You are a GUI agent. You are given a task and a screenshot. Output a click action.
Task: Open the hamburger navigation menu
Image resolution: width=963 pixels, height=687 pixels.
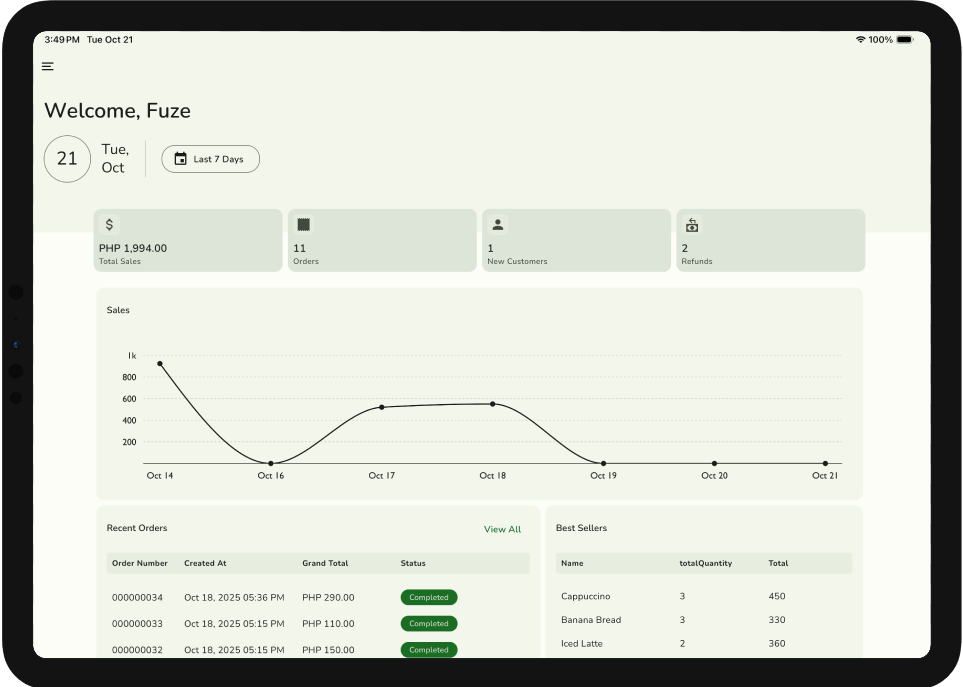coord(48,67)
